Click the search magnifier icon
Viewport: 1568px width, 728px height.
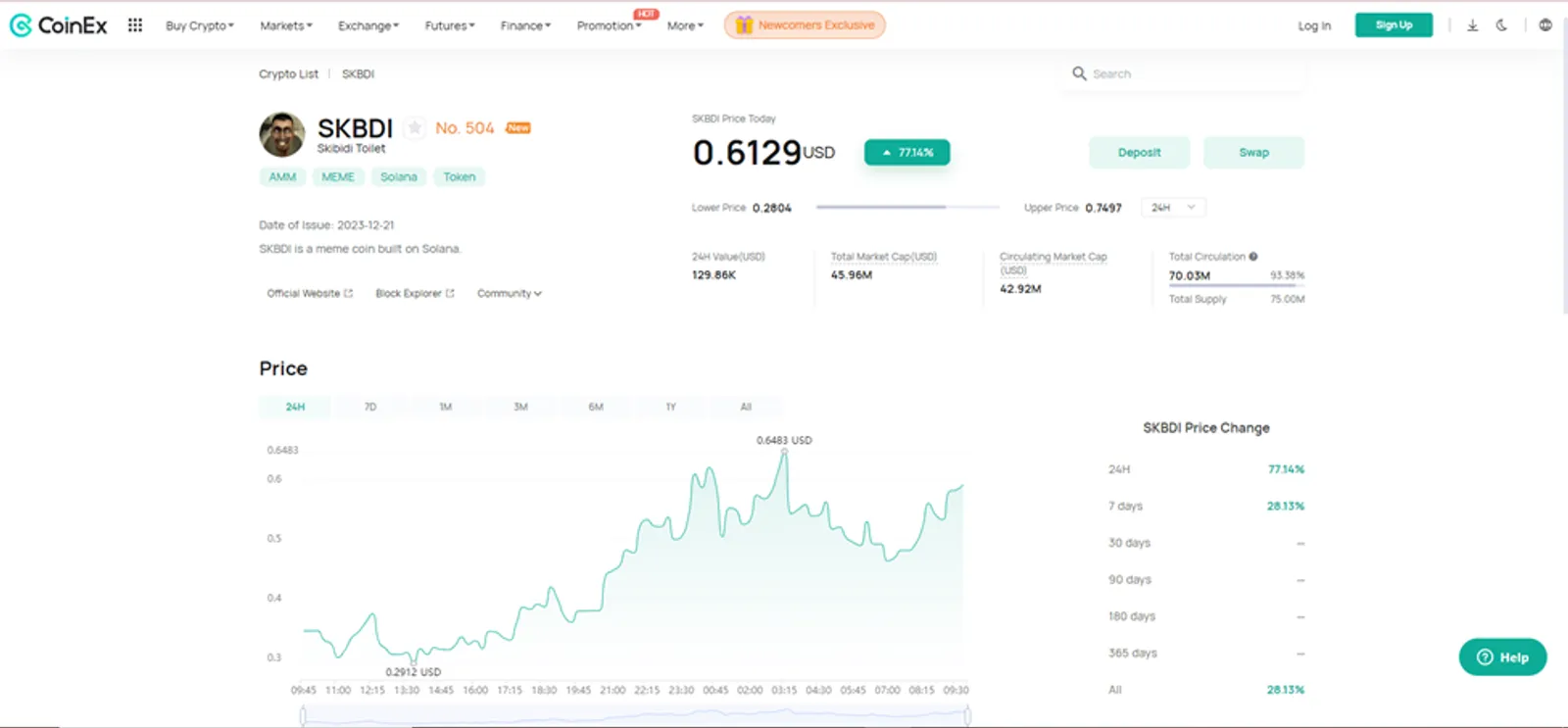(x=1079, y=73)
